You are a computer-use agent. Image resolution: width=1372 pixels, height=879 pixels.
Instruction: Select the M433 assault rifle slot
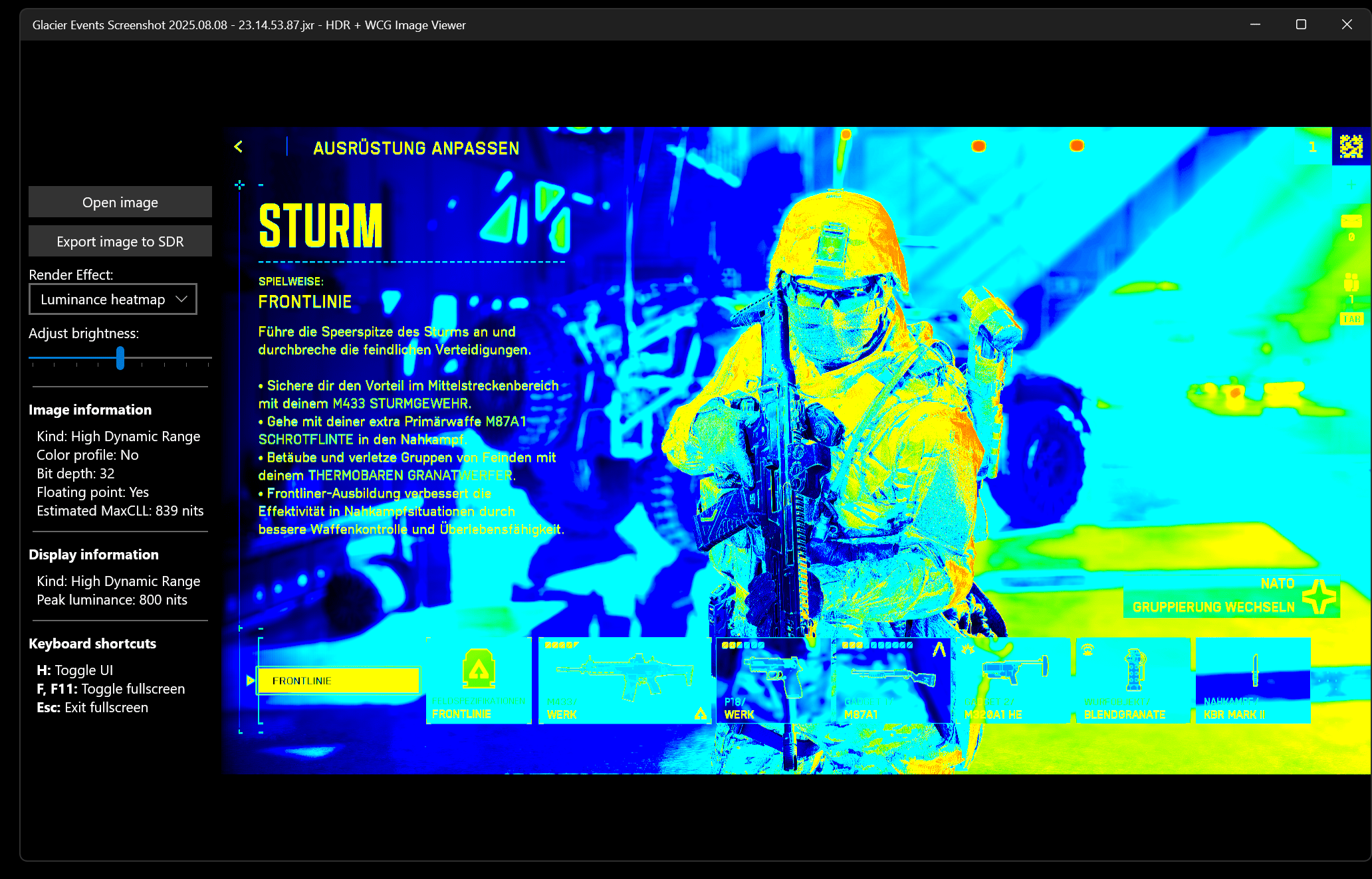(x=624, y=680)
